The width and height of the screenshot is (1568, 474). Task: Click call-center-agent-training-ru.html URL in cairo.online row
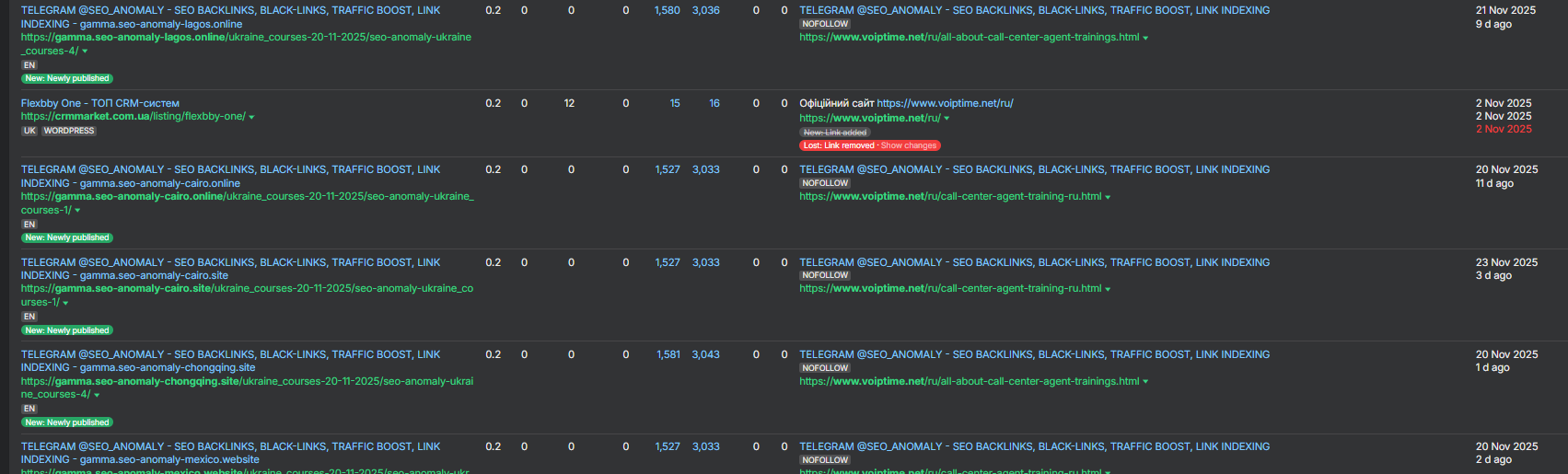pos(950,197)
